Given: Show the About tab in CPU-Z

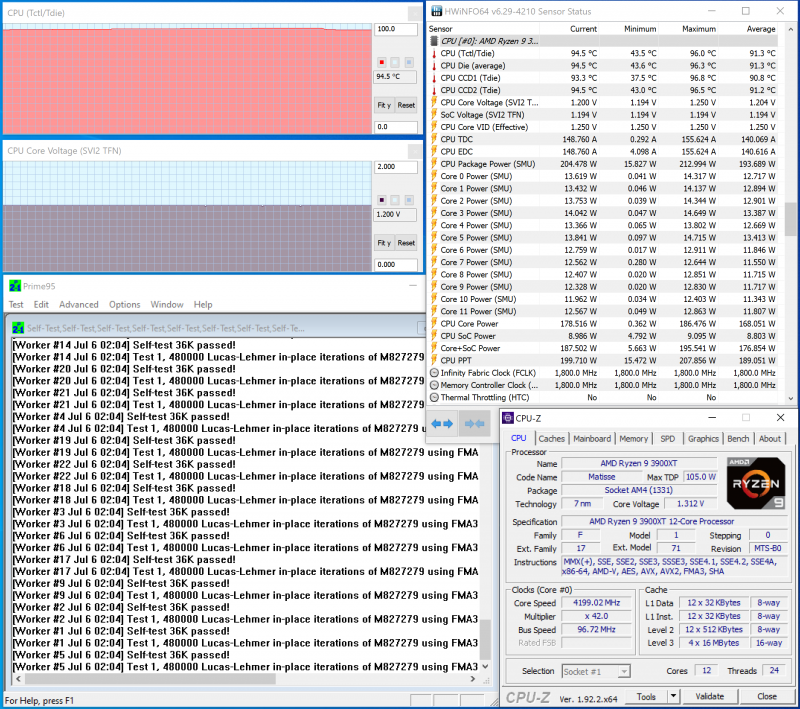Looking at the screenshot, I should click(770, 439).
